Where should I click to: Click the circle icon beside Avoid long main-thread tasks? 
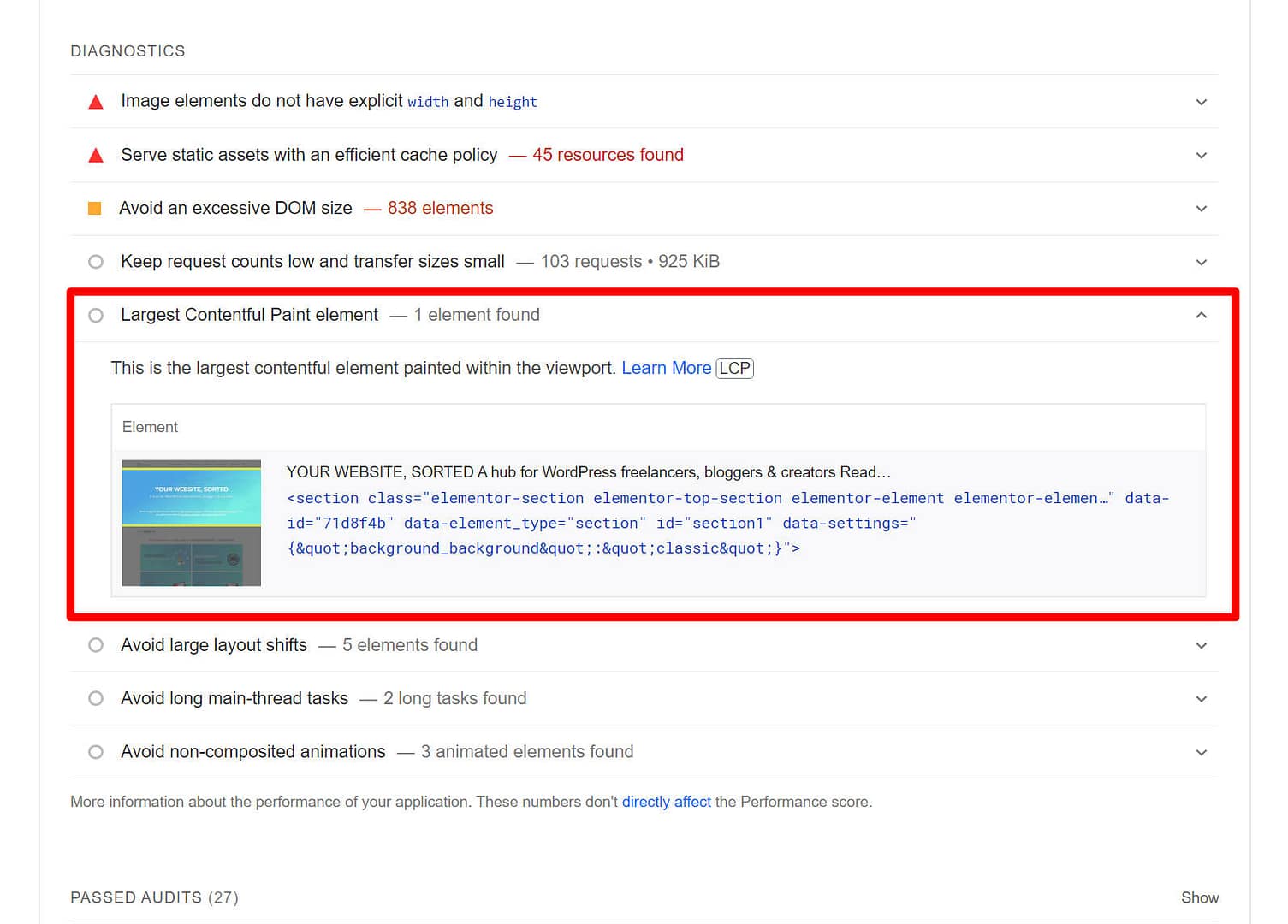(95, 698)
